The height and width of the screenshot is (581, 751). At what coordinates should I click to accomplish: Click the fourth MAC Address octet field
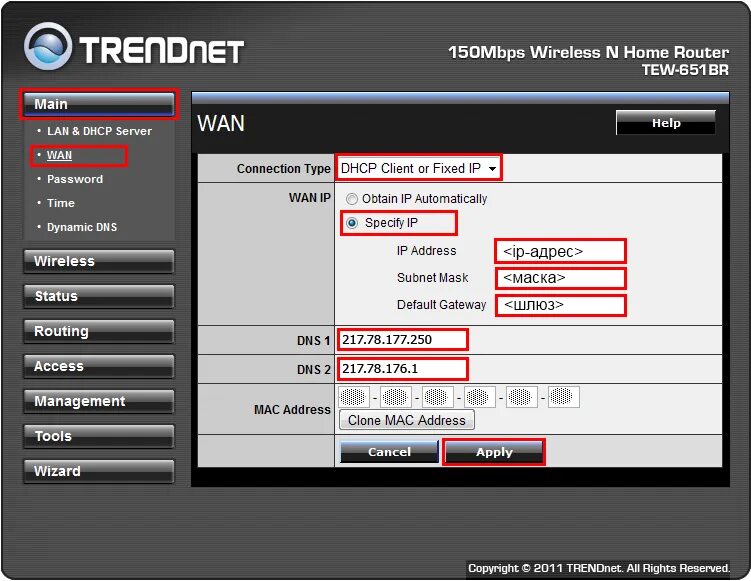(x=479, y=397)
